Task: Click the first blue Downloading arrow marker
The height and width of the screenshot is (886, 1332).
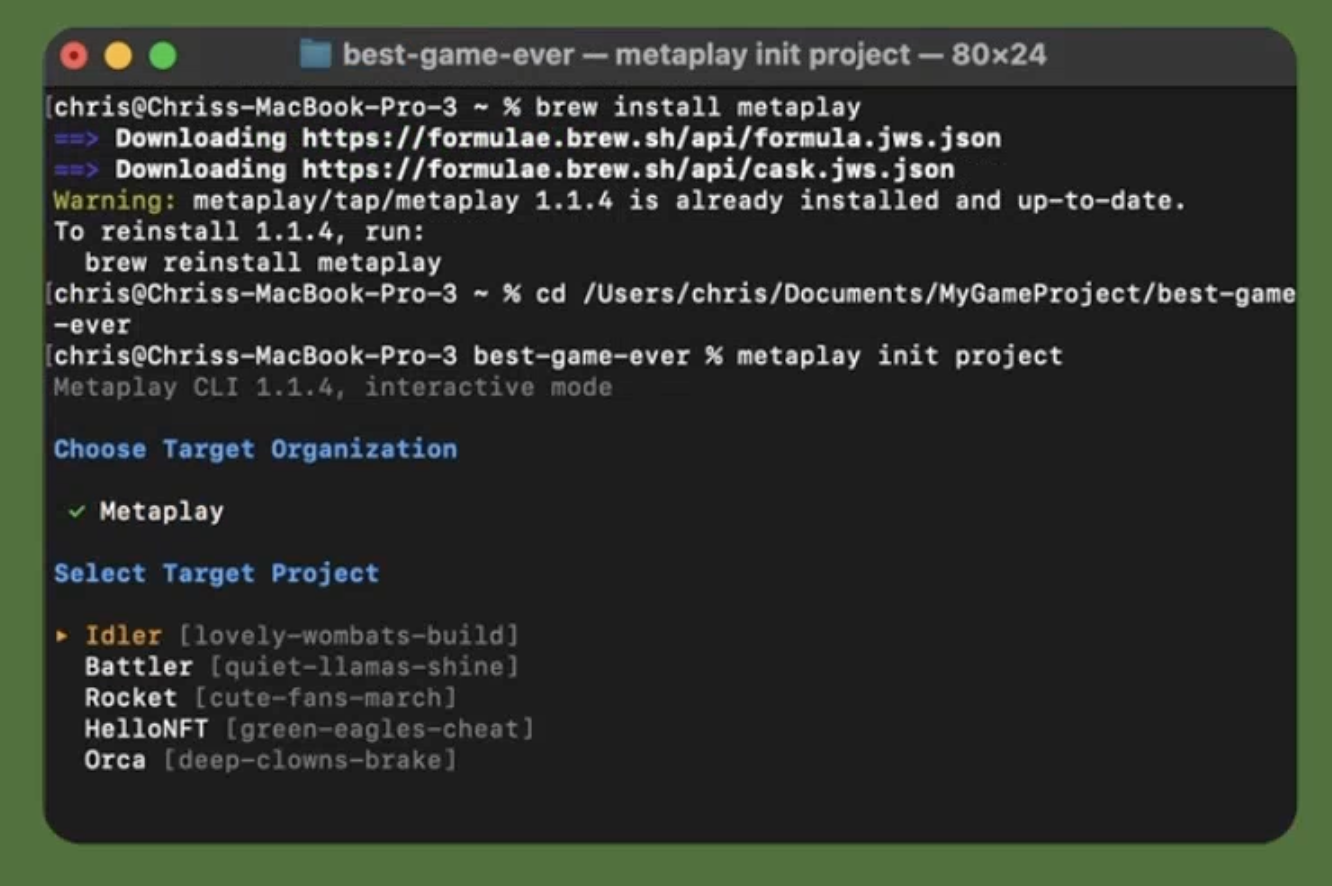Action: pos(78,138)
